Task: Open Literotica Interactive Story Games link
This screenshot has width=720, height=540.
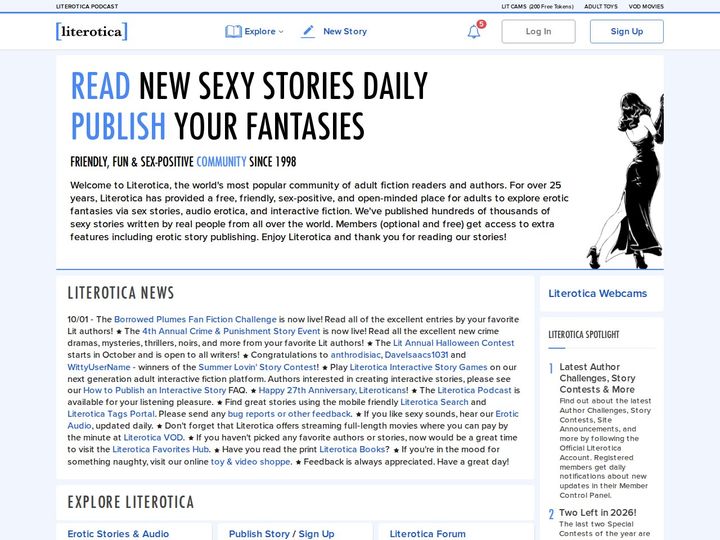Action: tap(418, 367)
